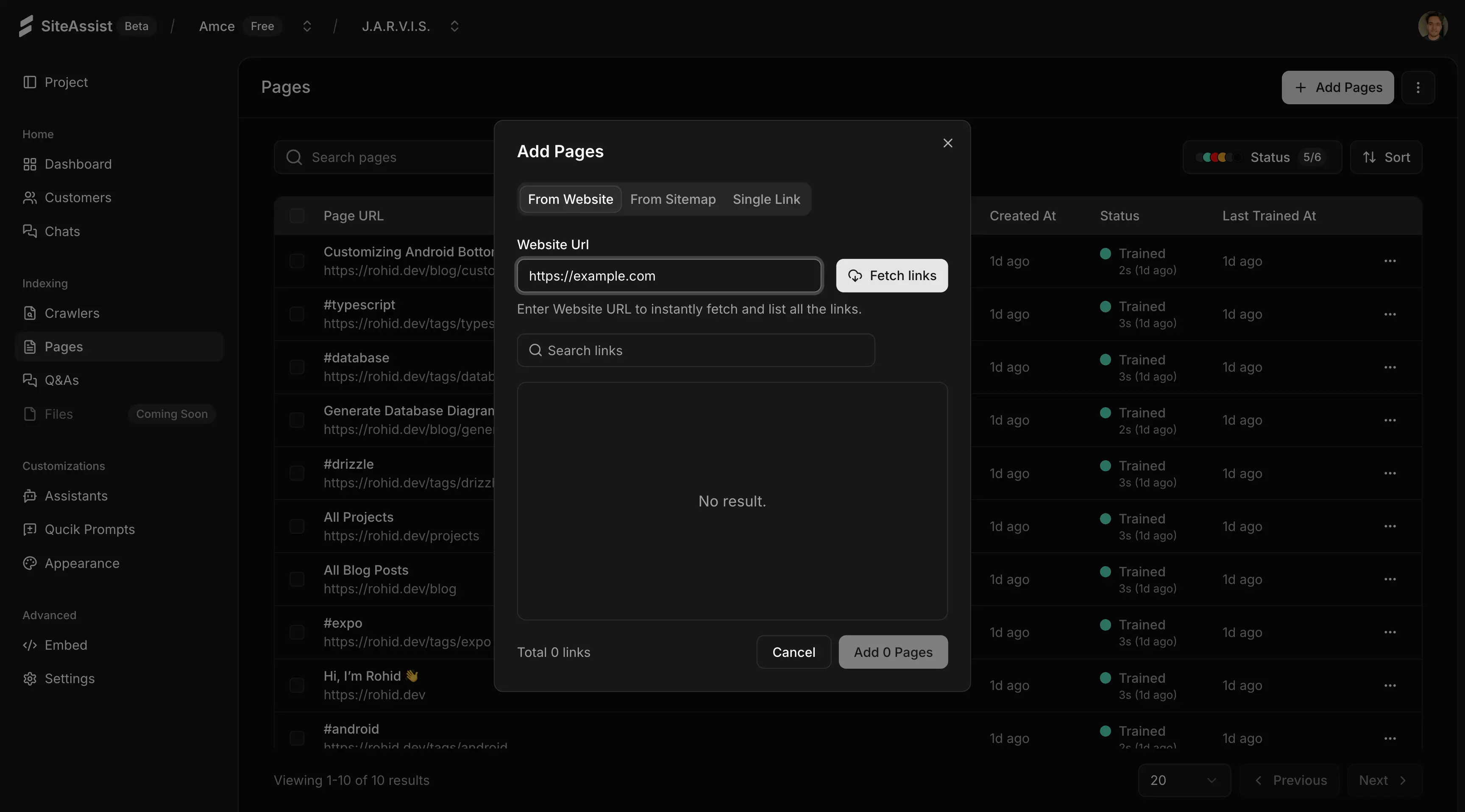1465x812 pixels.
Task: Click the Created At column header
Action: [1022, 216]
